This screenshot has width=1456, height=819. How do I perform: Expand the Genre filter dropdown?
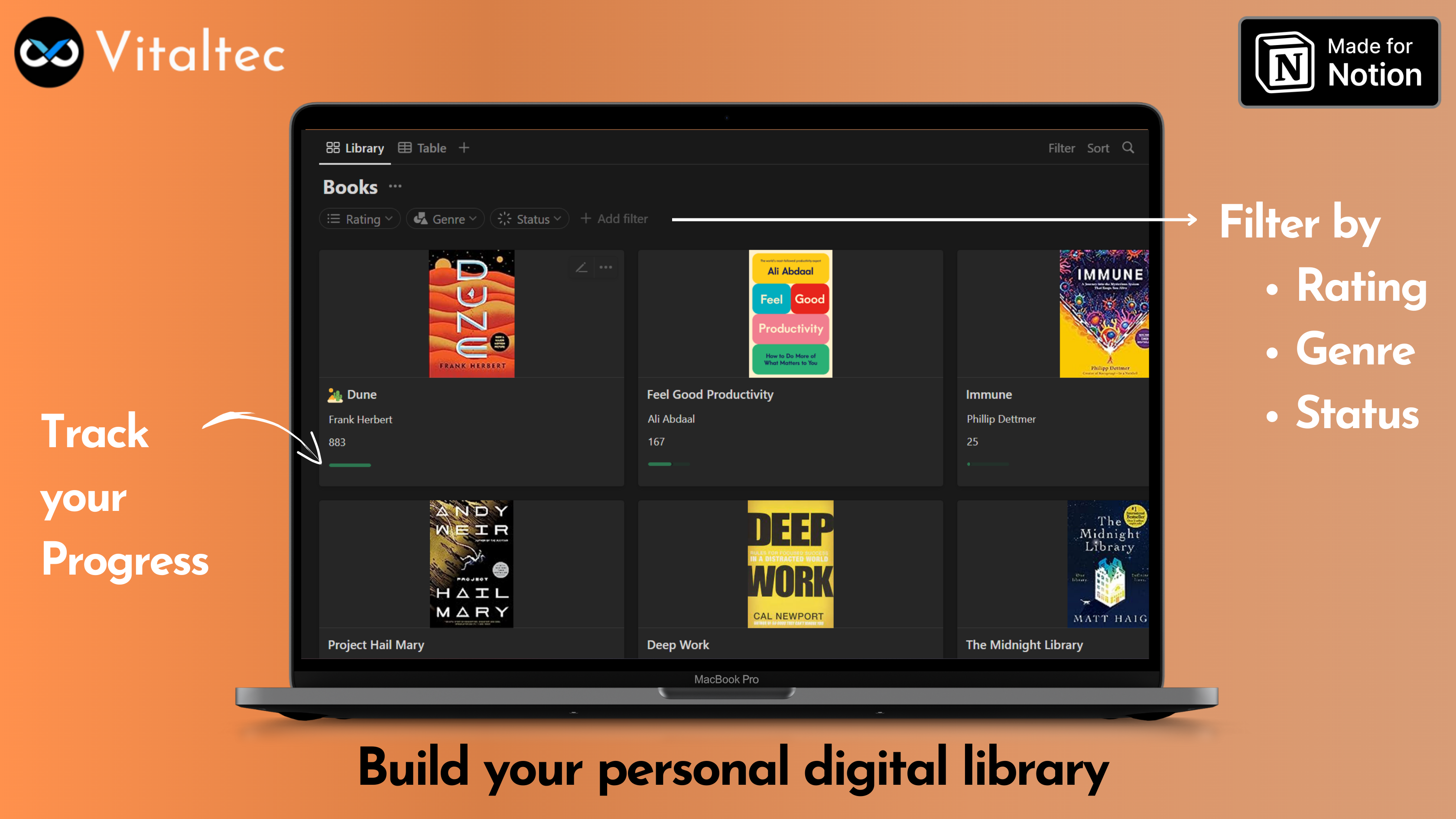pyautogui.click(x=445, y=219)
